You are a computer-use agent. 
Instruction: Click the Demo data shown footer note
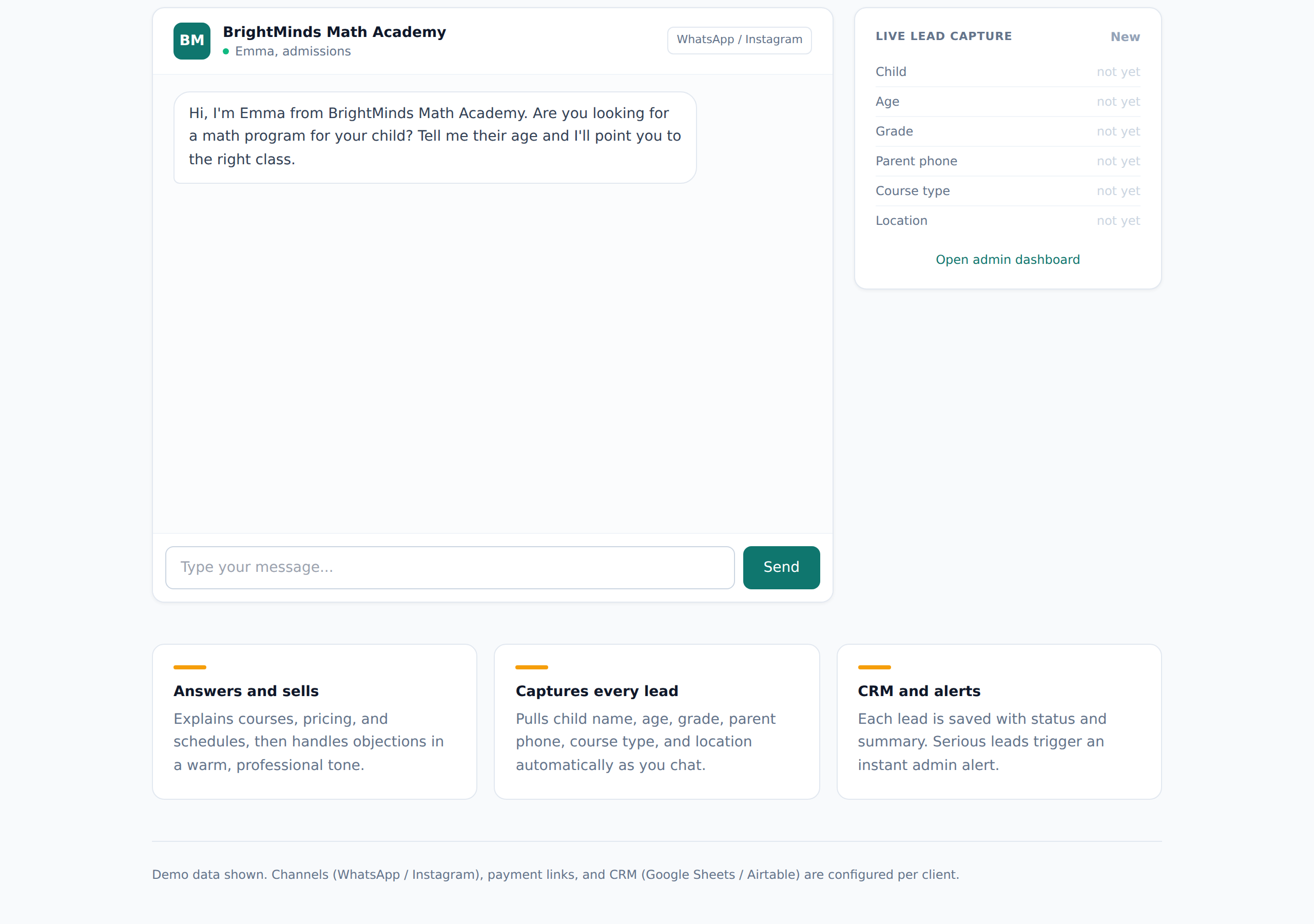pyautogui.click(x=555, y=875)
